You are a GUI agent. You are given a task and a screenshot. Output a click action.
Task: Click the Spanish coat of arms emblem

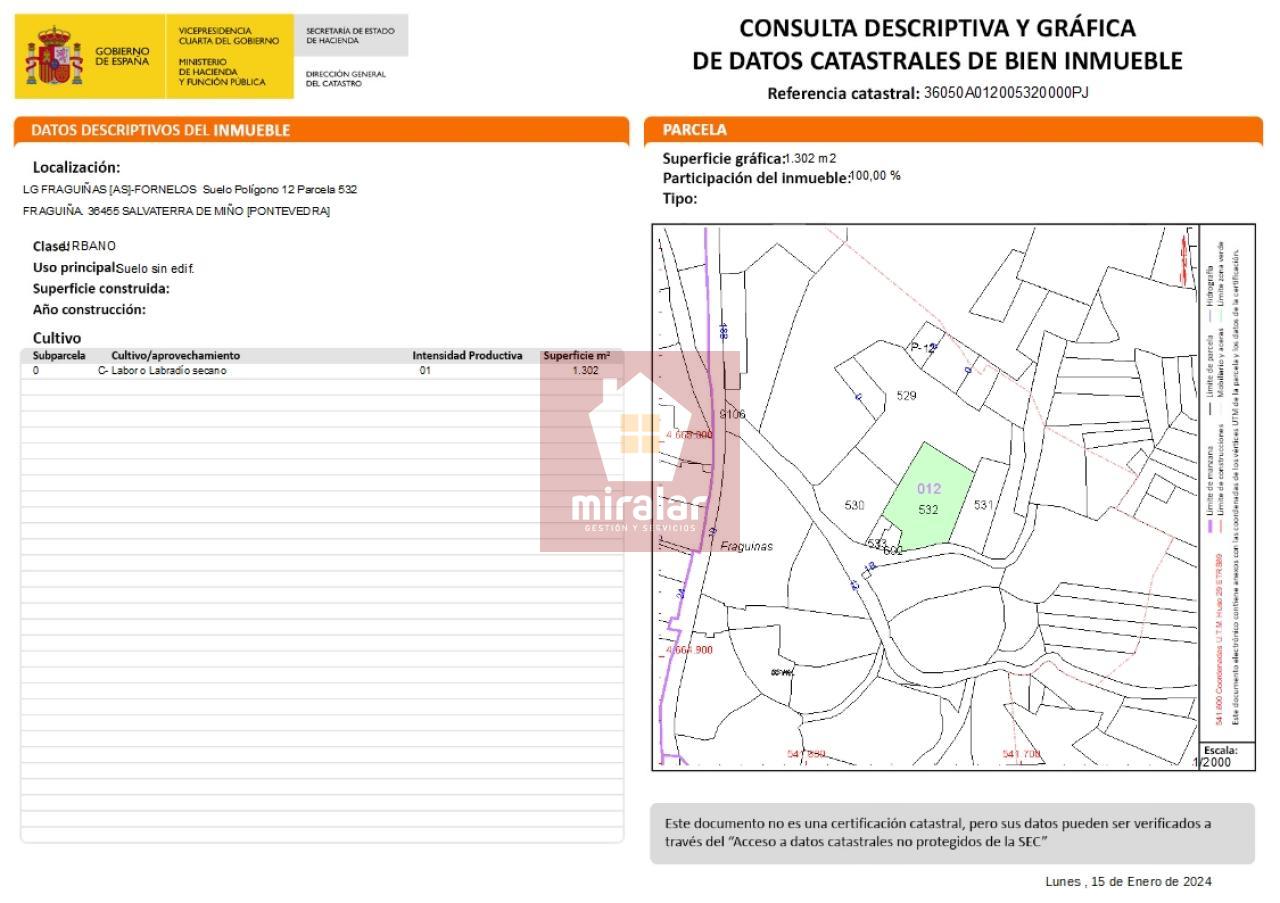pos(54,56)
